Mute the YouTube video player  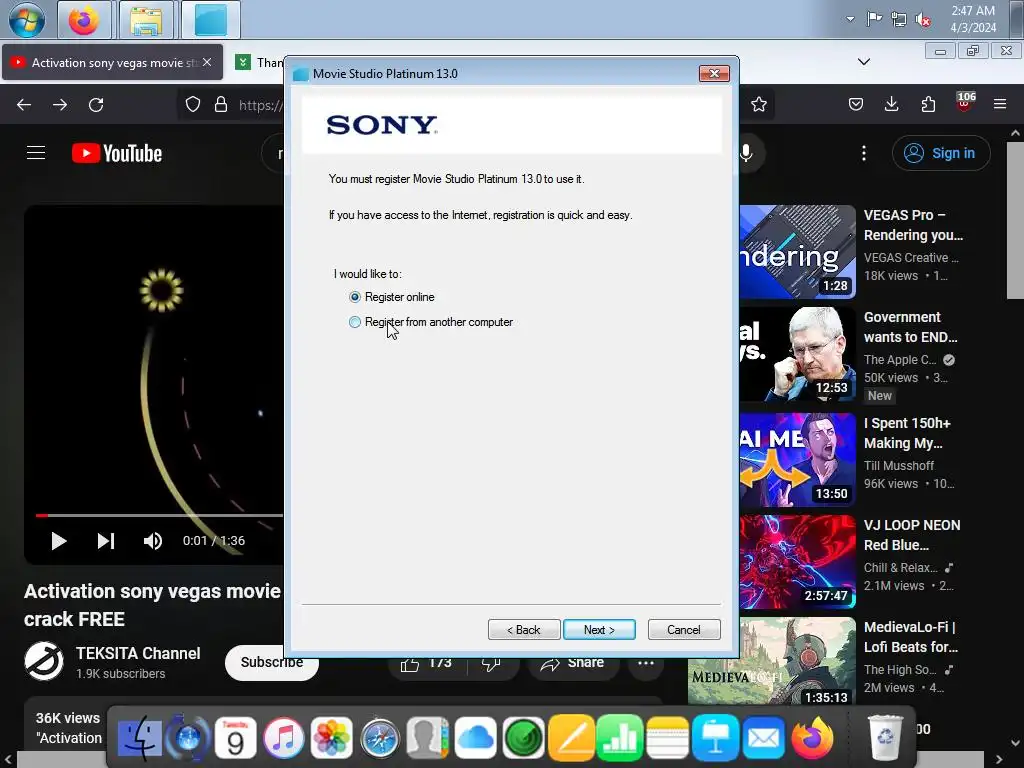(x=153, y=541)
